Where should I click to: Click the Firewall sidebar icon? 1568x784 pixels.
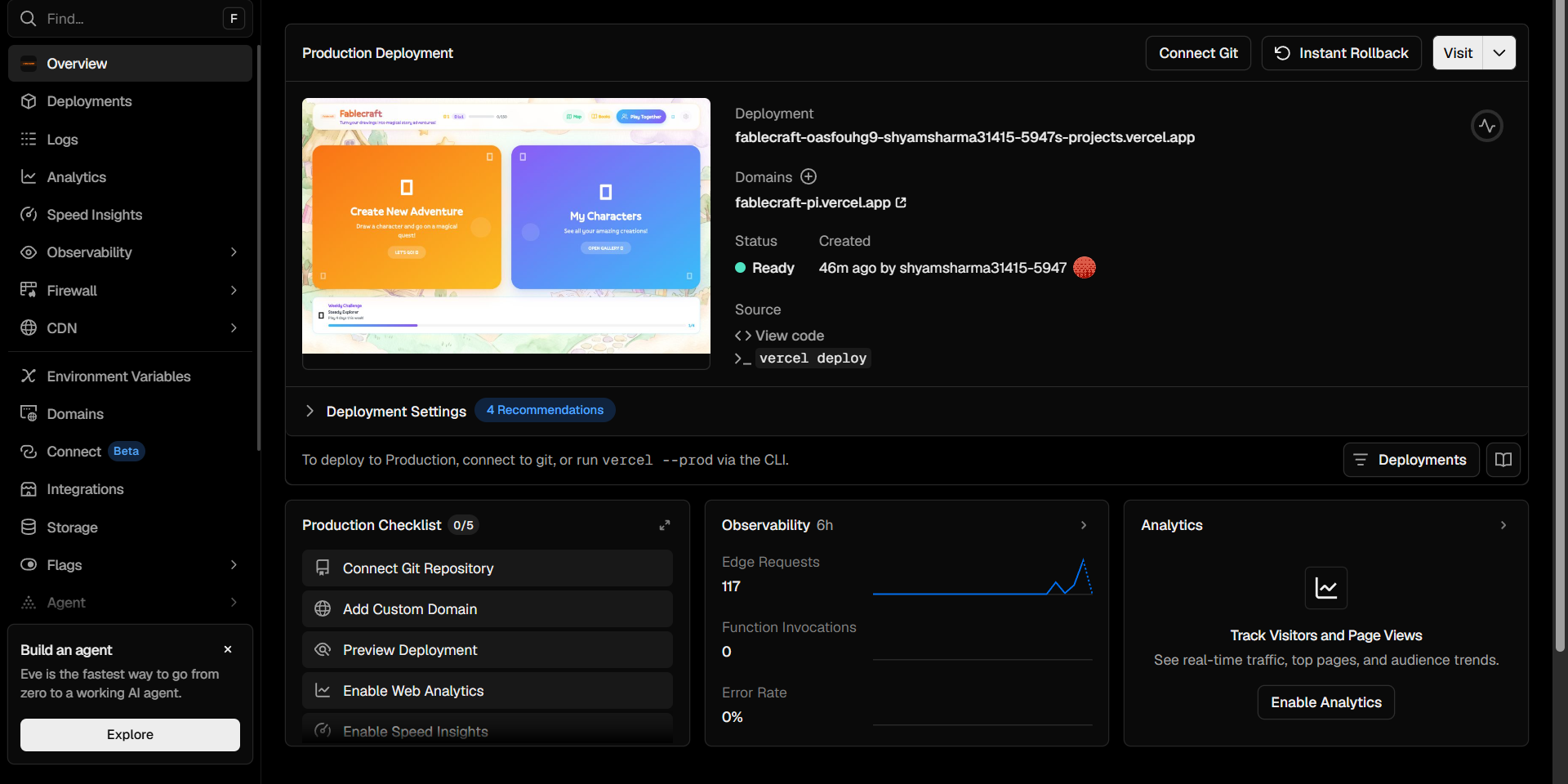pos(29,290)
